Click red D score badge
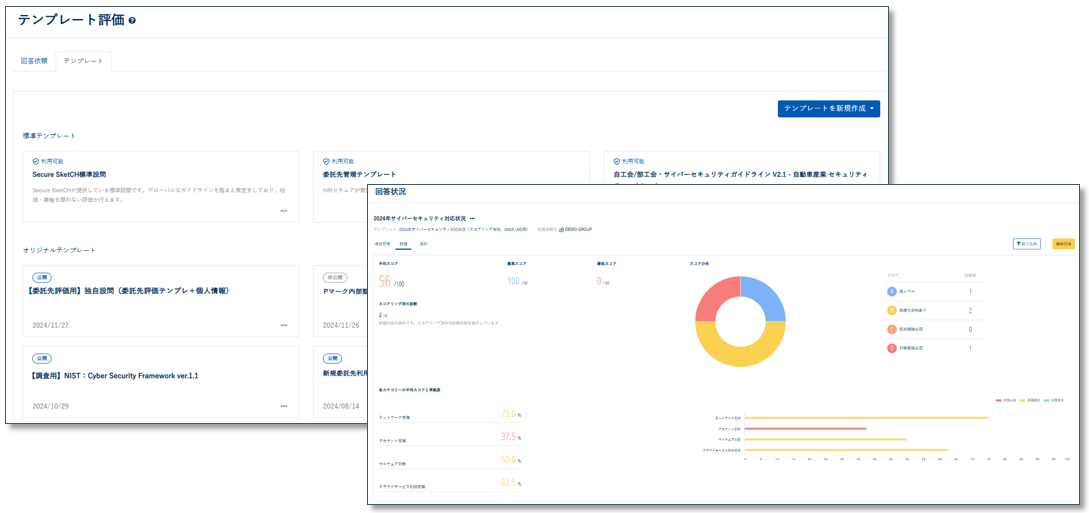The image size is (1089, 513). [x=892, y=348]
